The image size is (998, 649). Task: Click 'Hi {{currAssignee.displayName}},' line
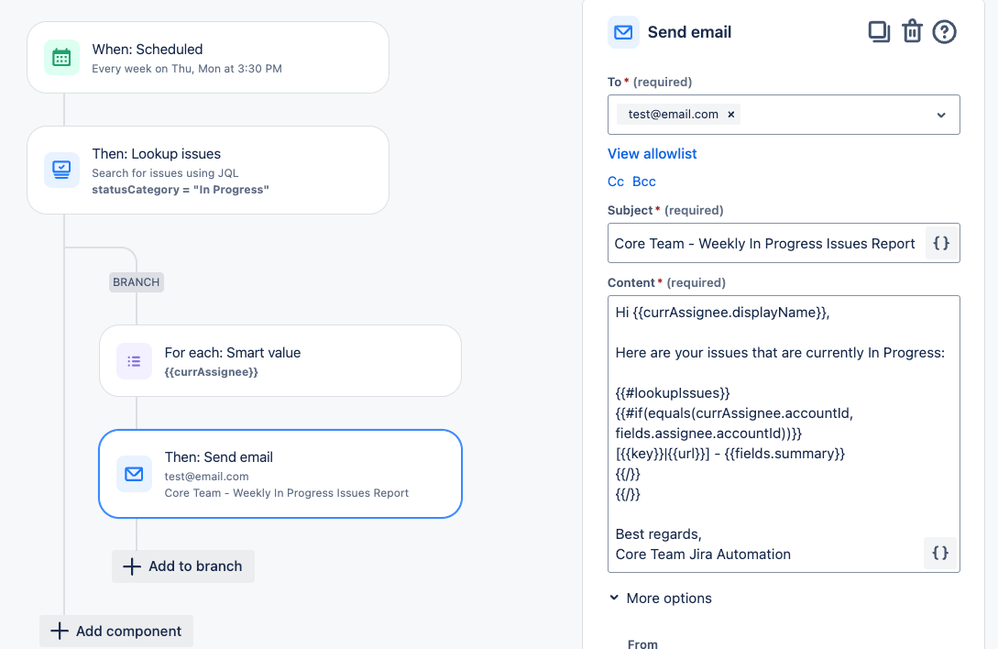coord(722,312)
